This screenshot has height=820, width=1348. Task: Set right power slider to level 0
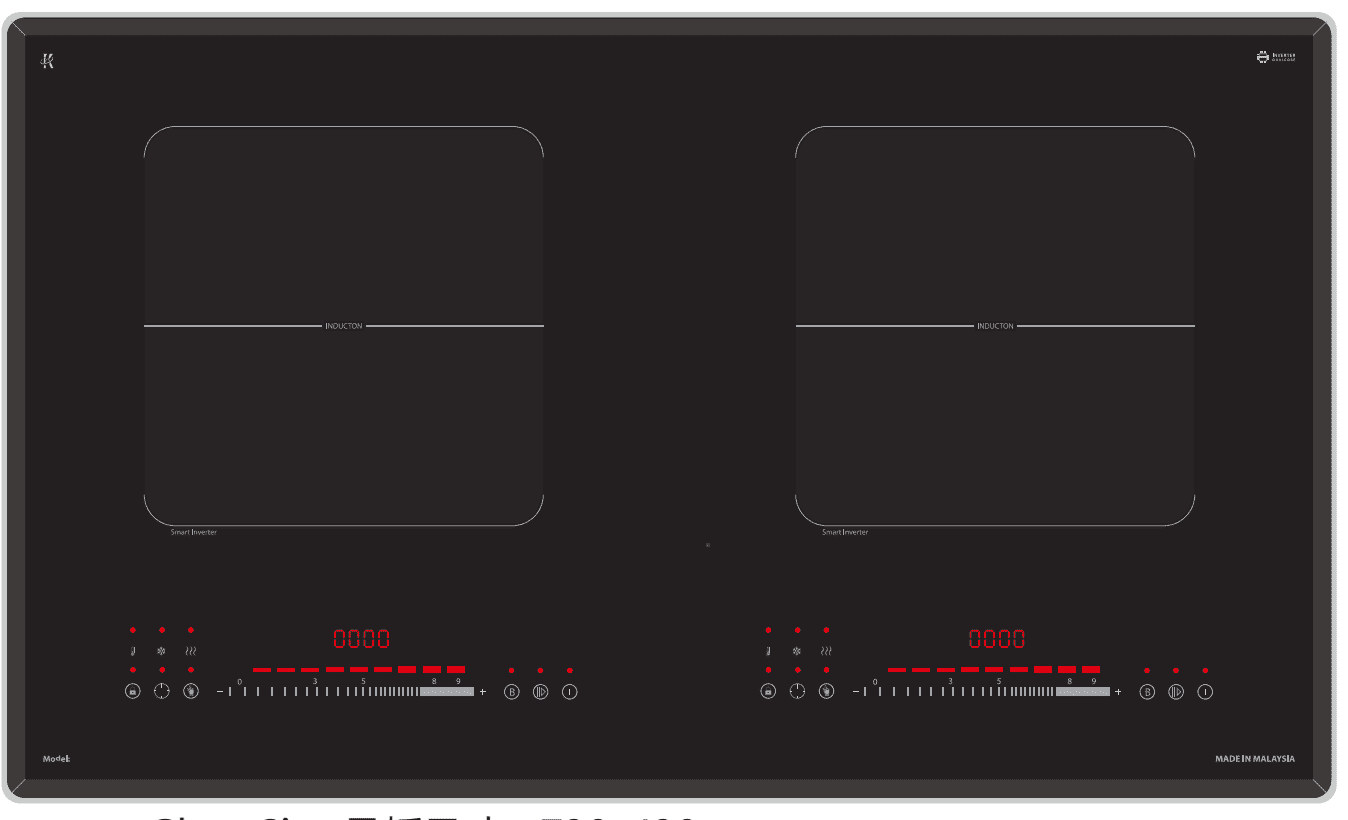tap(875, 681)
